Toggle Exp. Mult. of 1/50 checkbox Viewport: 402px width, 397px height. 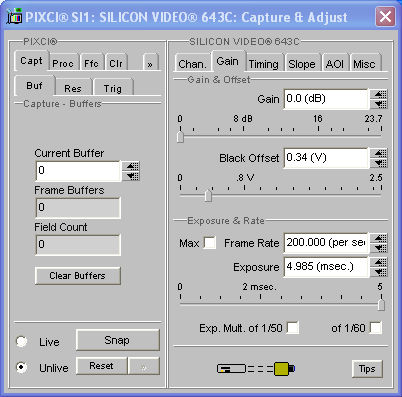[x=293, y=328]
